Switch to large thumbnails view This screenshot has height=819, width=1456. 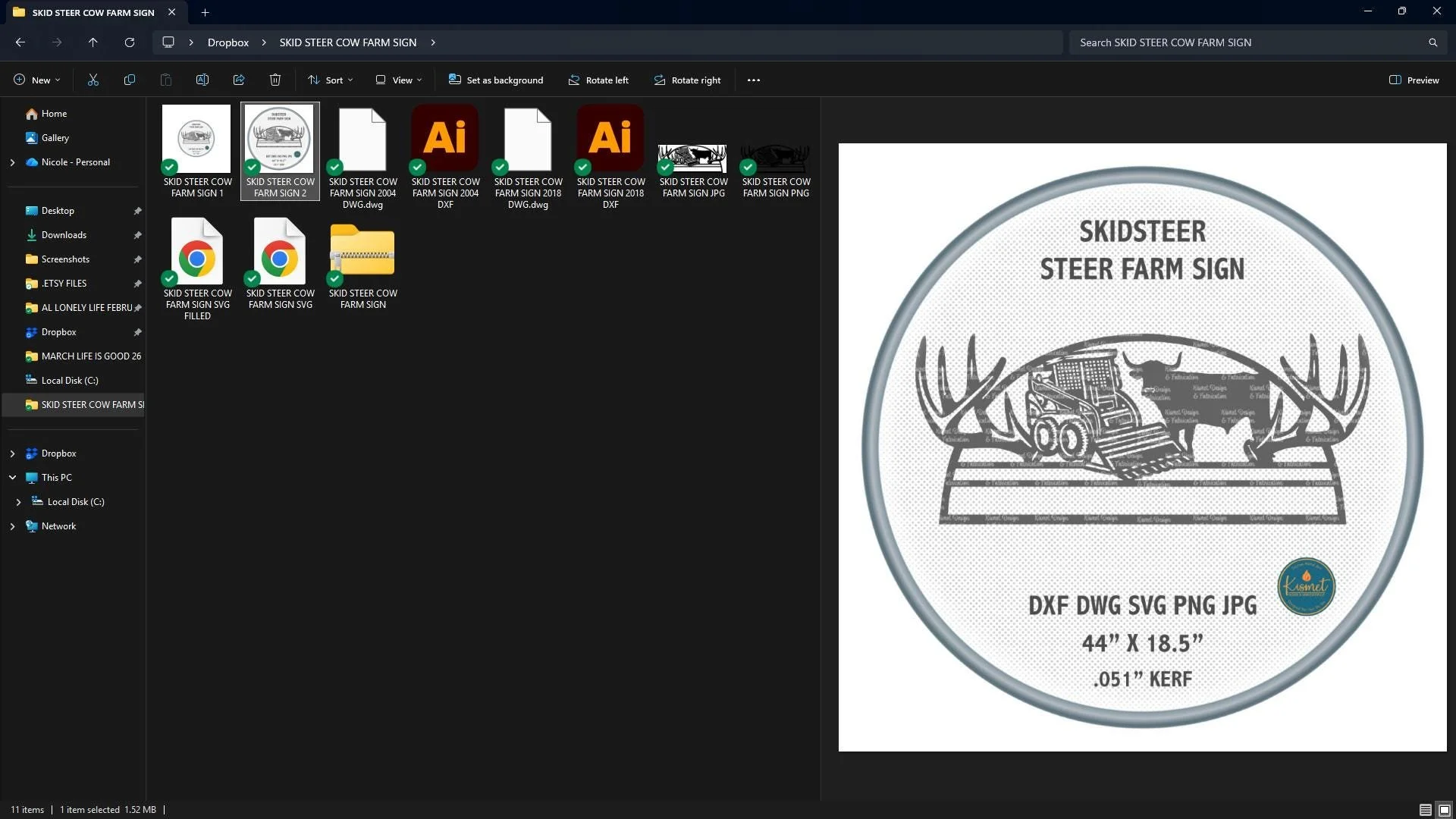(1444, 809)
